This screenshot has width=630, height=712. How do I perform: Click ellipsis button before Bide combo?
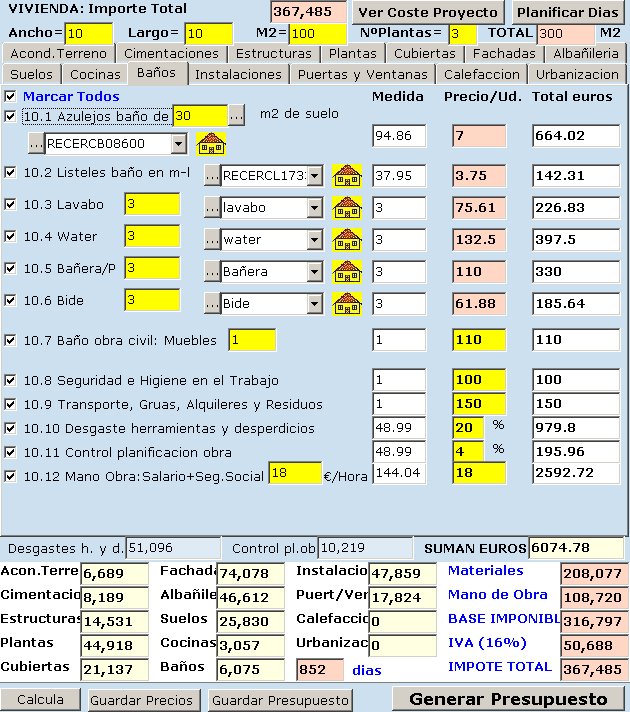coord(212,303)
